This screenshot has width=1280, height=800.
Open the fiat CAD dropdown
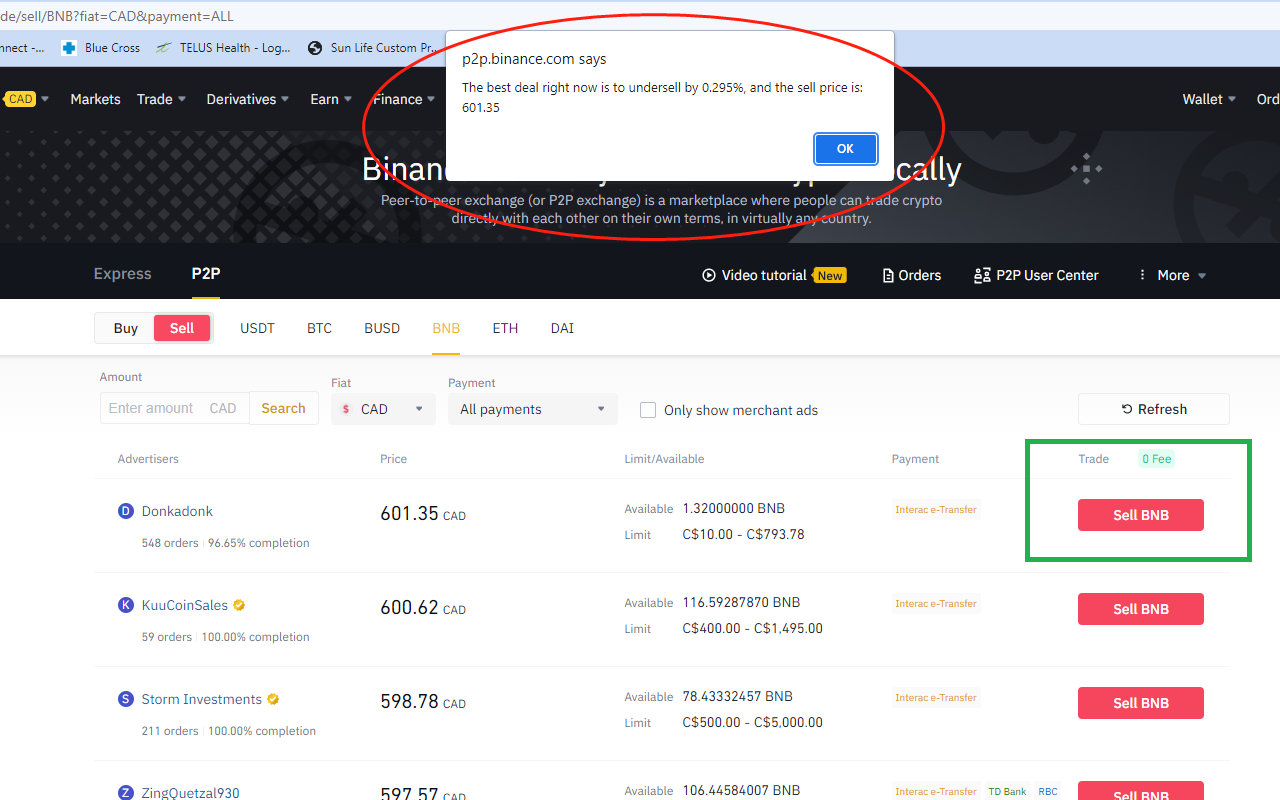[383, 409]
